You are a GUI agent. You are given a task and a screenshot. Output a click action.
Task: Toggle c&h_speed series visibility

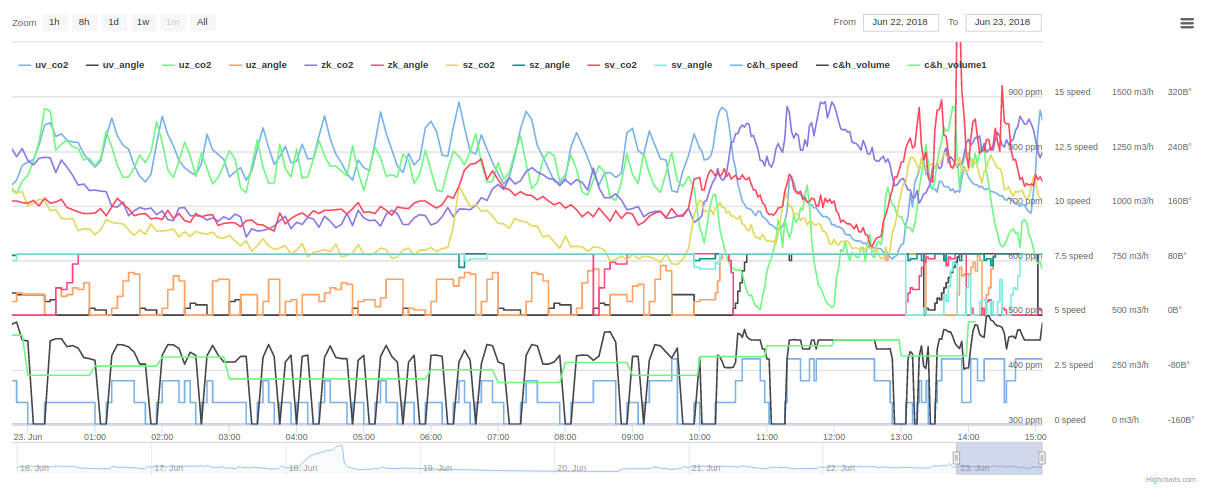770,65
